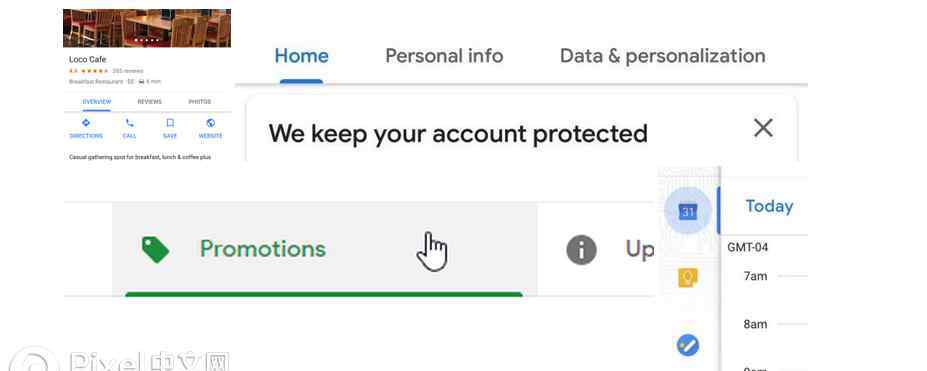Select the Updates info circle icon

(x=581, y=250)
